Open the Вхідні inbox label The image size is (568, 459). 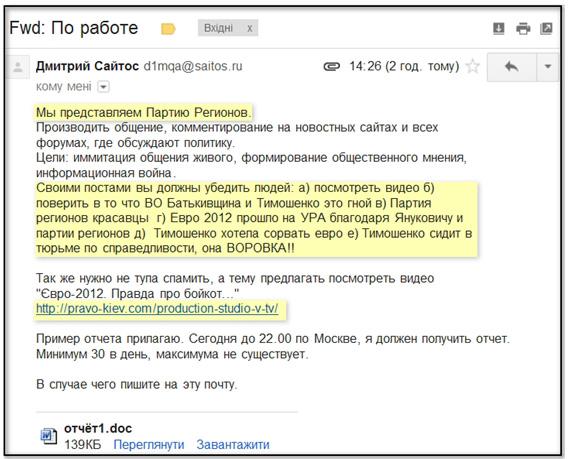(x=218, y=28)
